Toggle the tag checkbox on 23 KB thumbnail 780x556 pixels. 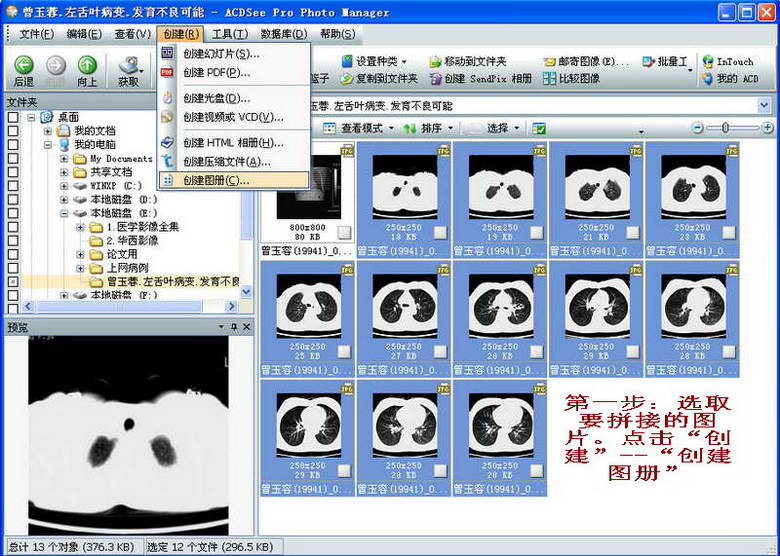coord(729,232)
